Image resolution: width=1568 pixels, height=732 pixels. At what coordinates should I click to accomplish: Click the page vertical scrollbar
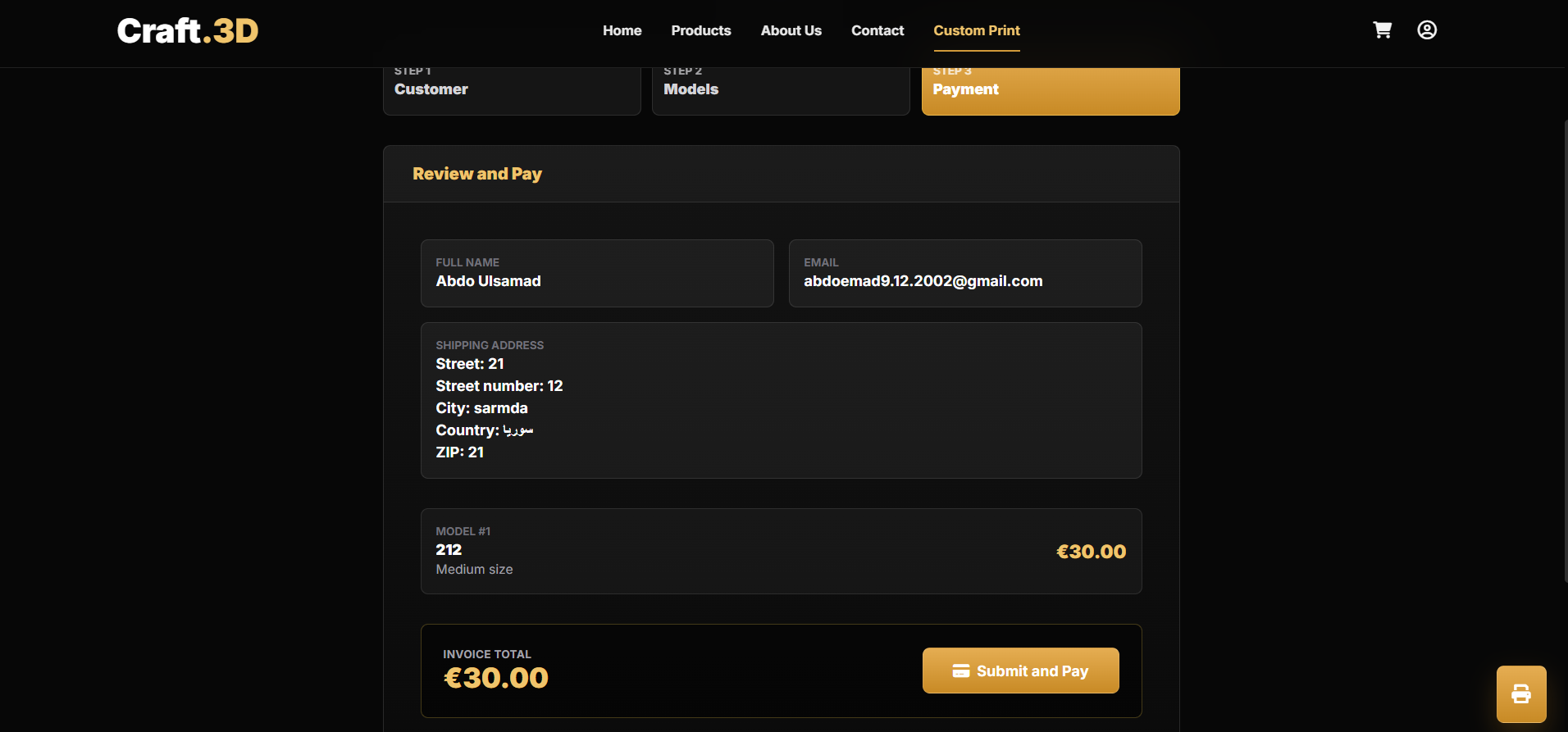point(1566,352)
